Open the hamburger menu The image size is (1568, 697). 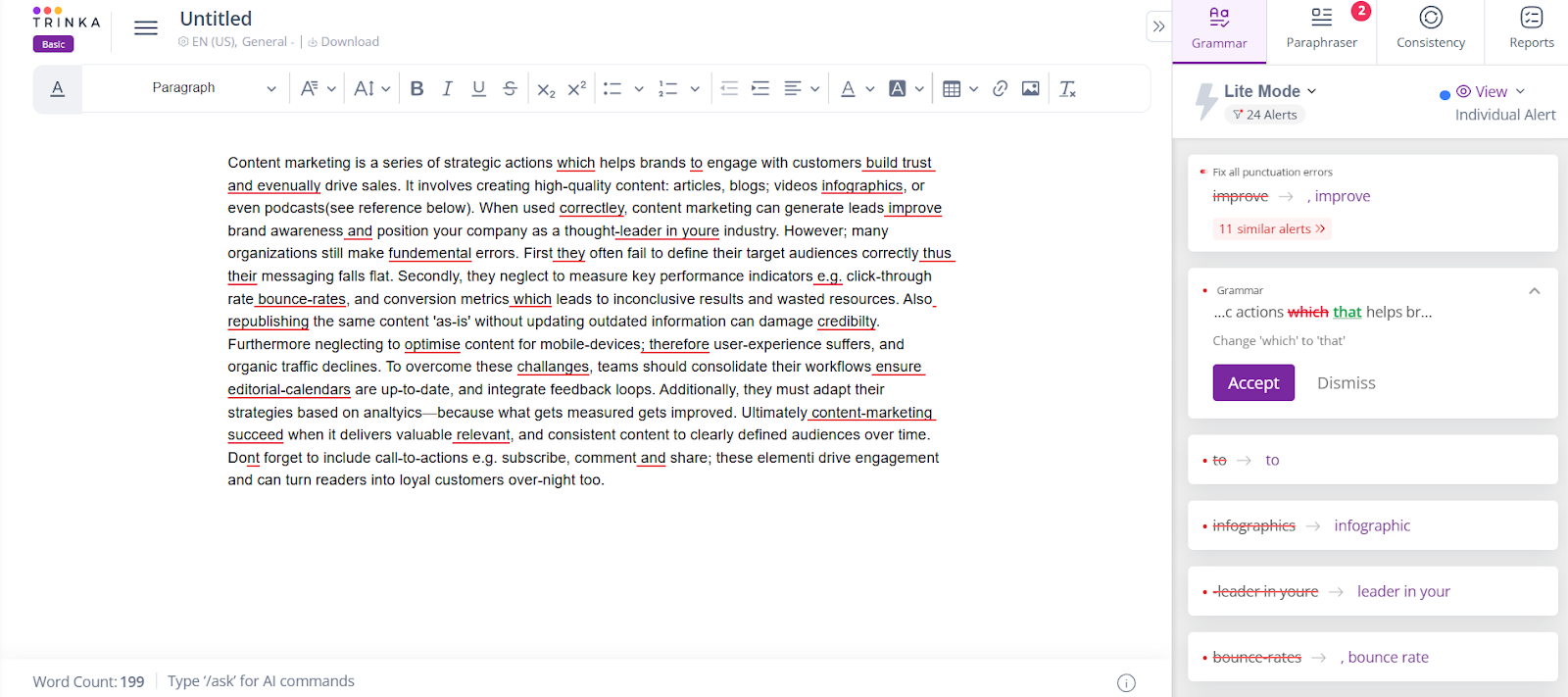(x=146, y=27)
